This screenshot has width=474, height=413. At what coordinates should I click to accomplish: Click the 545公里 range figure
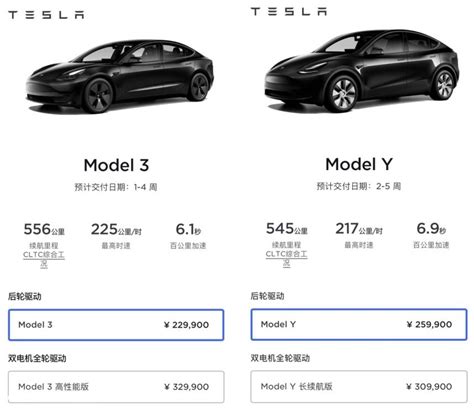pyautogui.click(x=287, y=229)
